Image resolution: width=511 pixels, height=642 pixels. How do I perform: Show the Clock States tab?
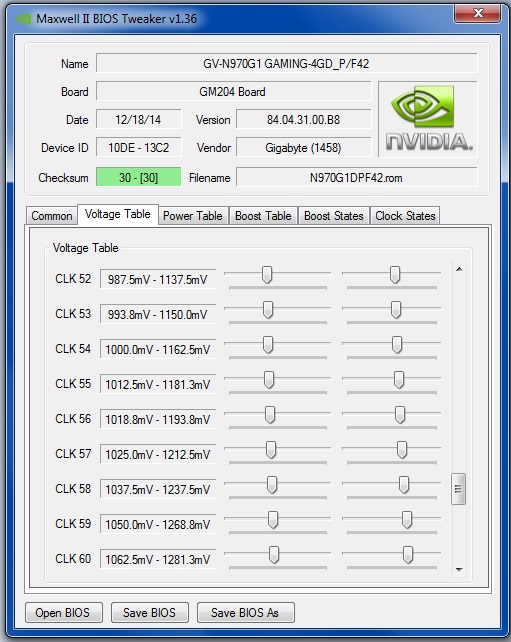pos(405,216)
